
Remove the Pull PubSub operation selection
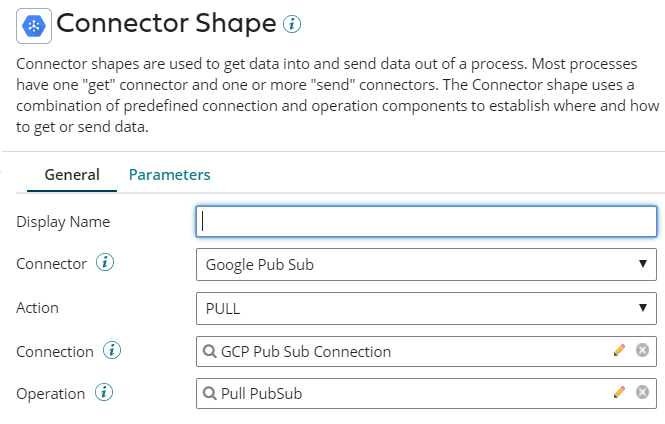(642, 393)
